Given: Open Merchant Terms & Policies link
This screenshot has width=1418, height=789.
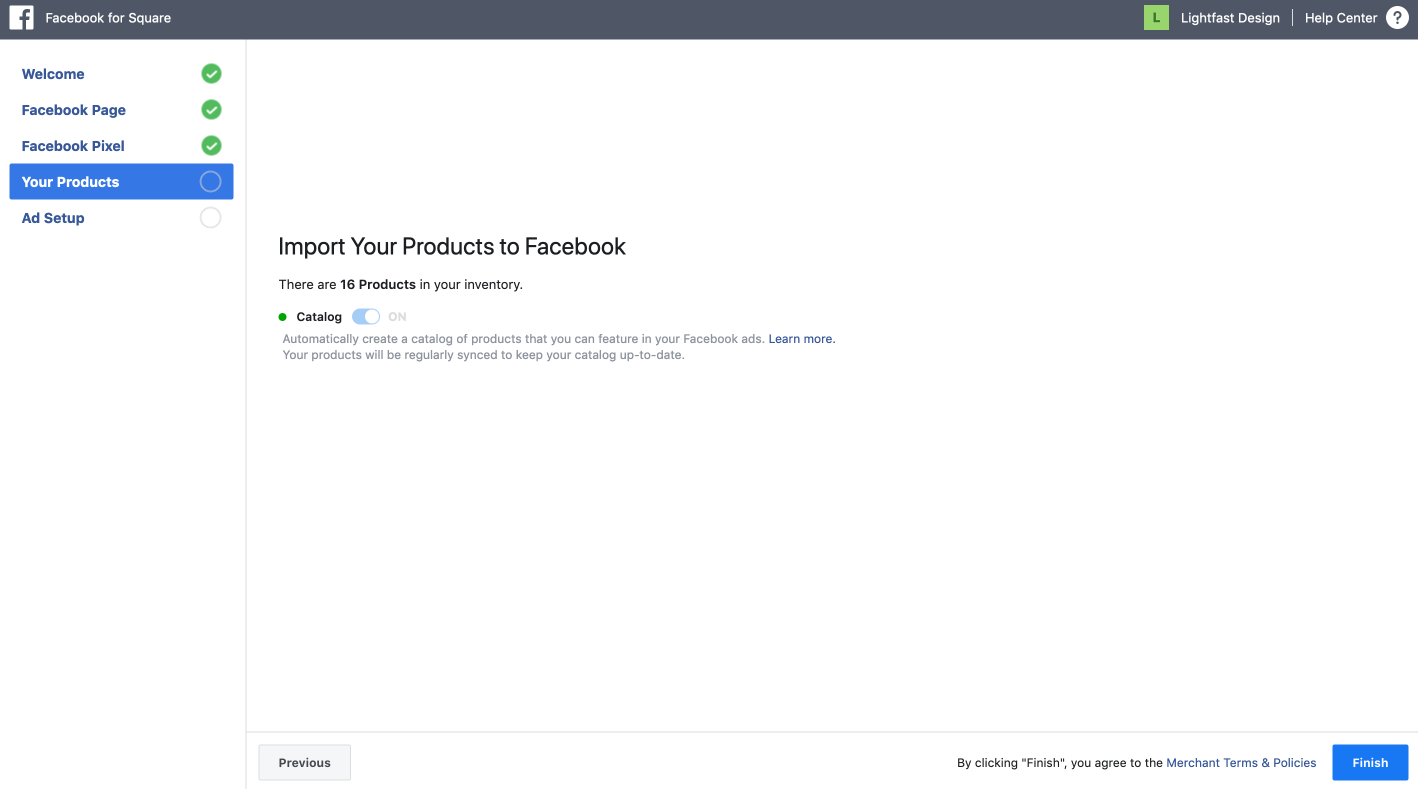Looking at the screenshot, I should pos(1241,763).
